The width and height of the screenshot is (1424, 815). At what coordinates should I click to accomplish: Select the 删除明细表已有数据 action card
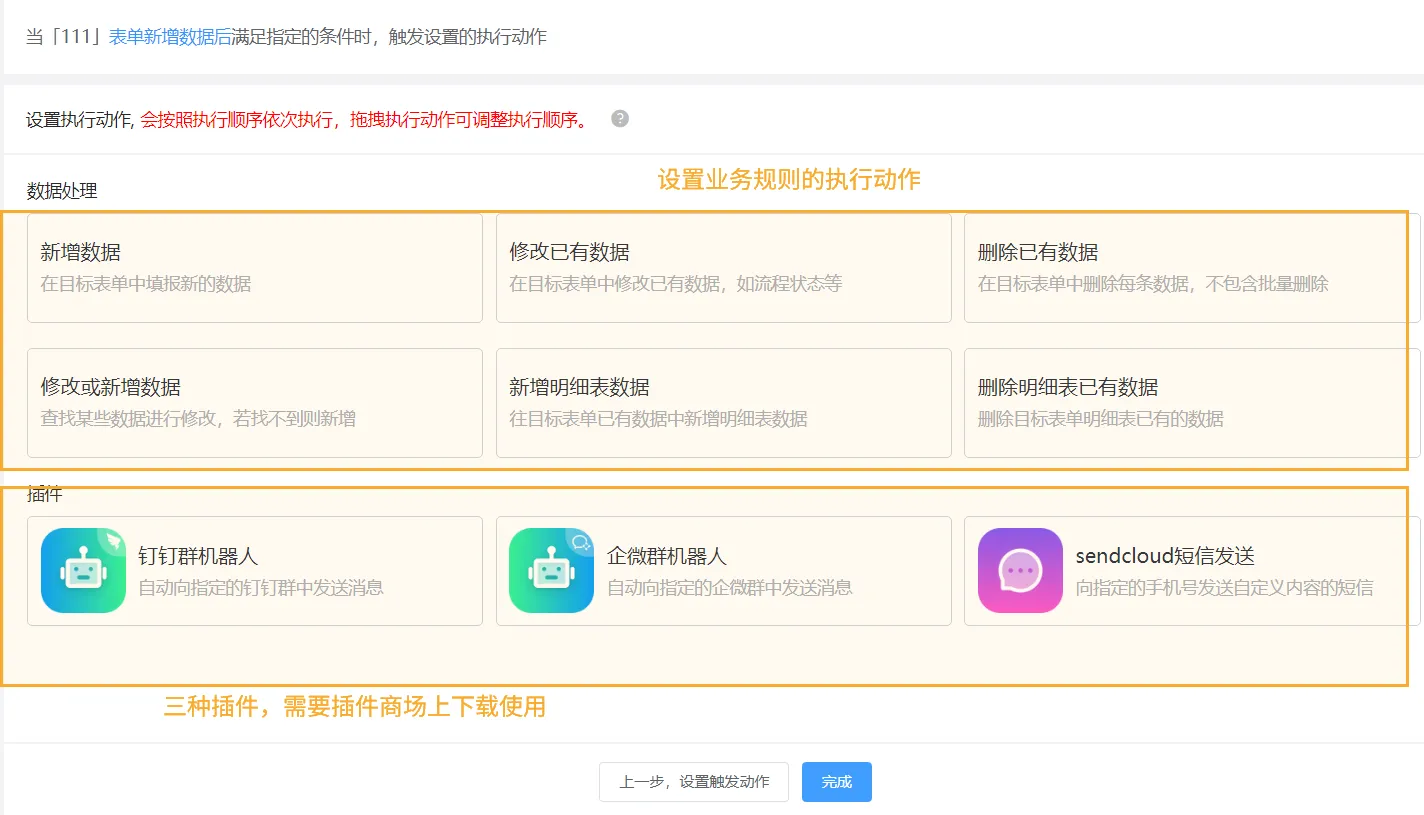pyautogui.click(x=1190, y=403)
